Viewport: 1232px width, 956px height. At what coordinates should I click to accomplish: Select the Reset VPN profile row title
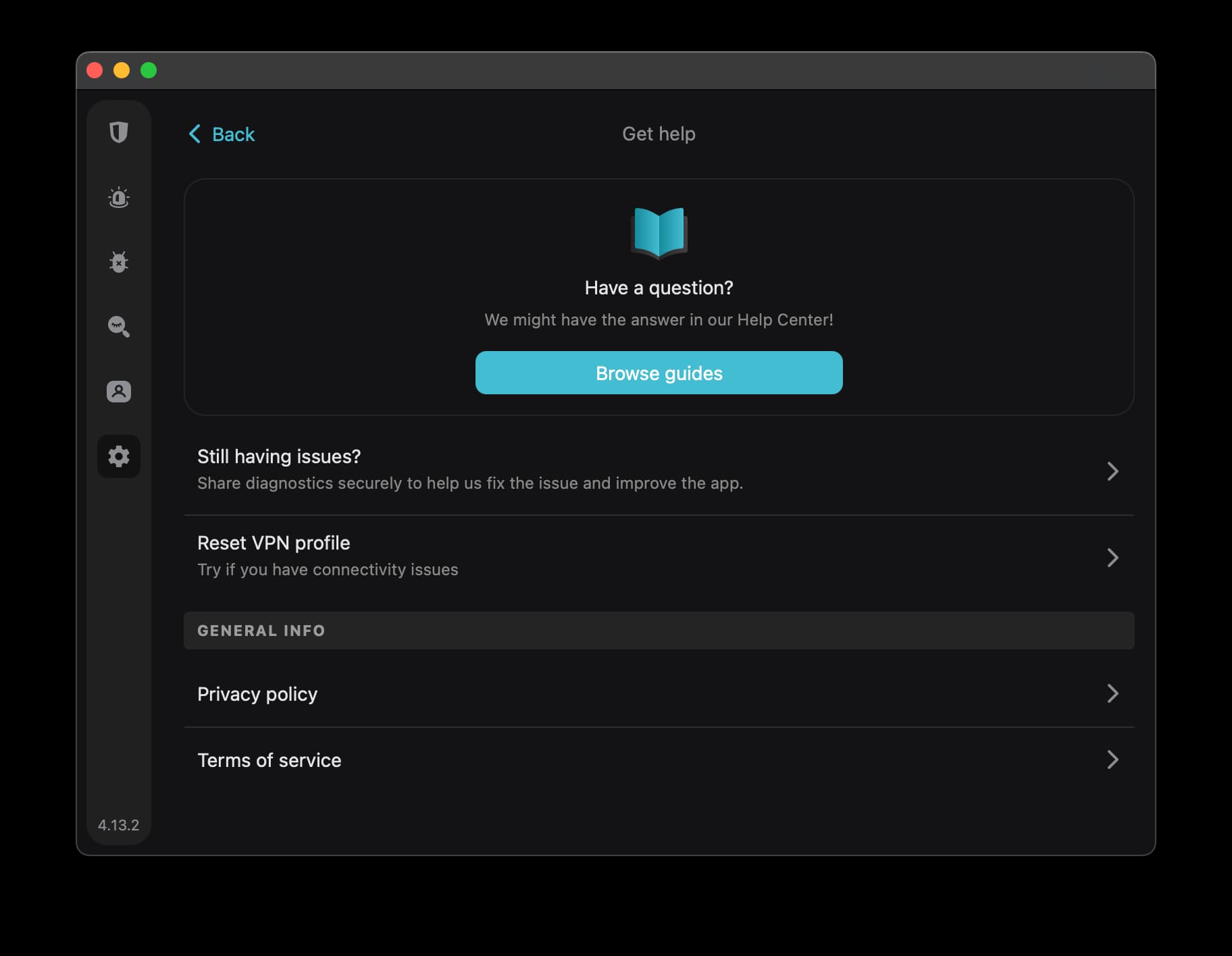[x=274, y=543]
